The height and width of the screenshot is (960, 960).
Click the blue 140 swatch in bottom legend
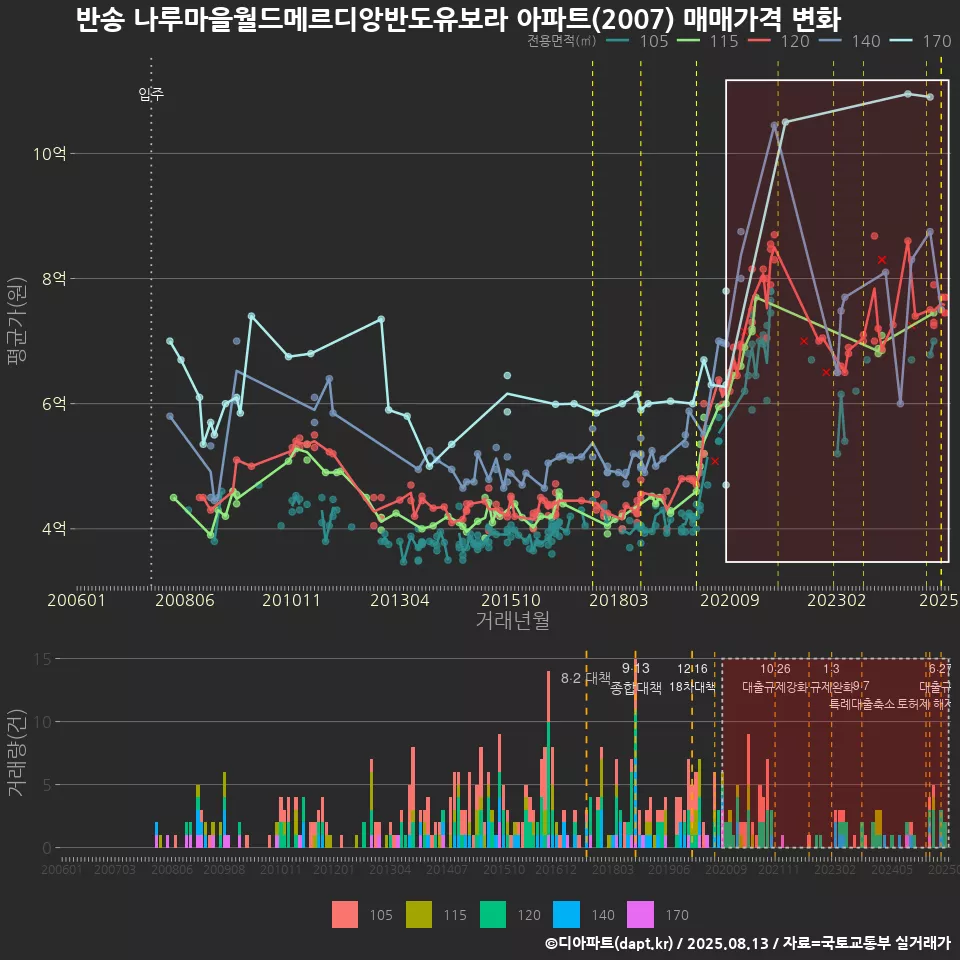pyautogui.click(x=566, y=915)
